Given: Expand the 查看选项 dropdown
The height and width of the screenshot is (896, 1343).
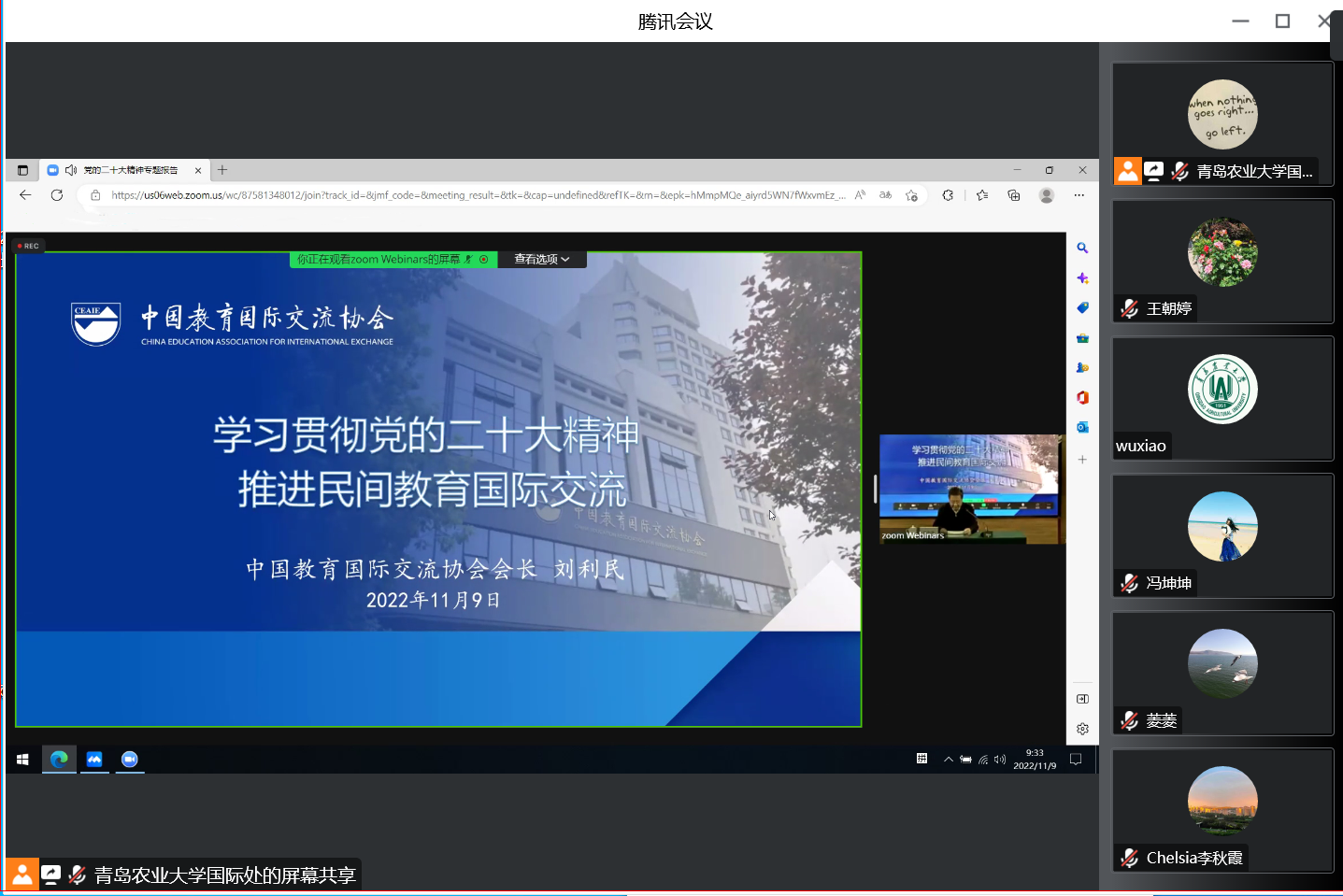Looking at the screenshot, I should (x=542, y=260).
